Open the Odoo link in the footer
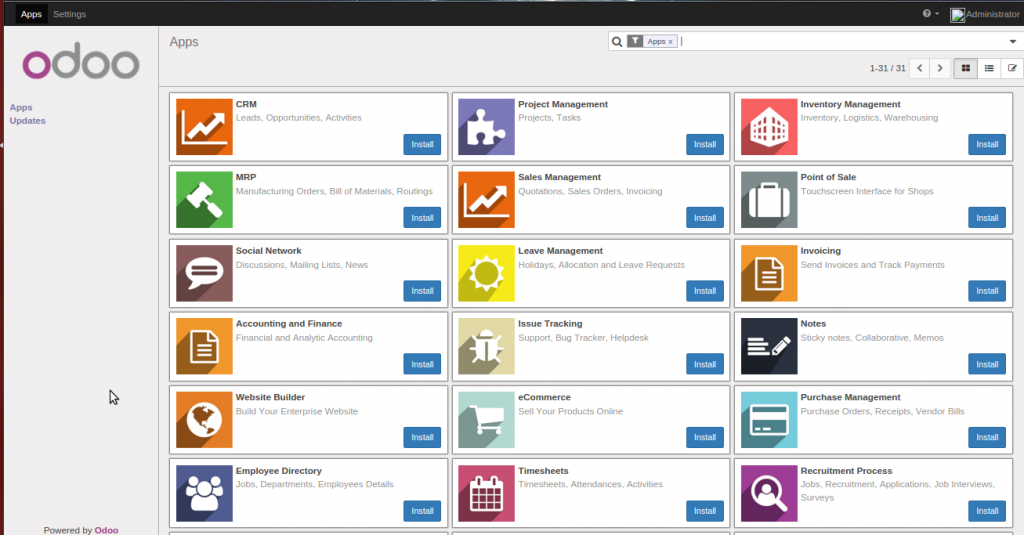Screen dimensions: 1024x535 click(x=106, y=530)
